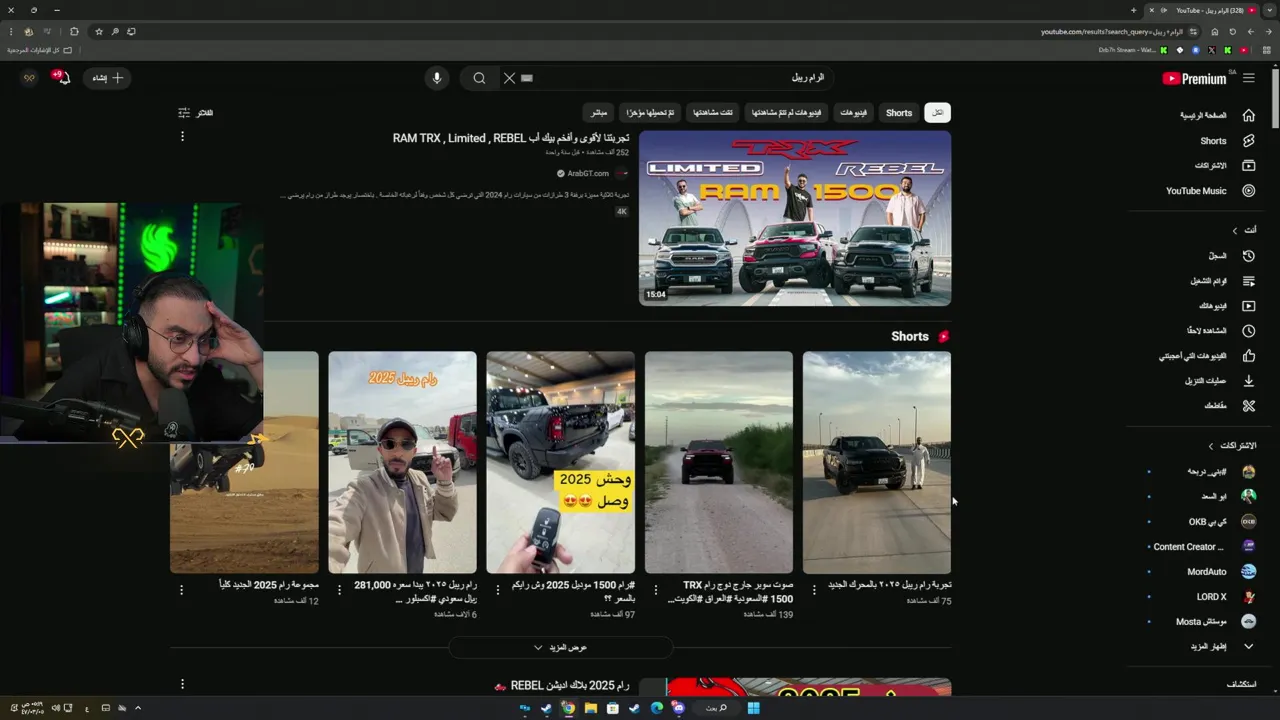The height and width of the screenshot is (720, 1280).
Task: Click the YouTube Premium logo
Action: [x=1195, y=78]
